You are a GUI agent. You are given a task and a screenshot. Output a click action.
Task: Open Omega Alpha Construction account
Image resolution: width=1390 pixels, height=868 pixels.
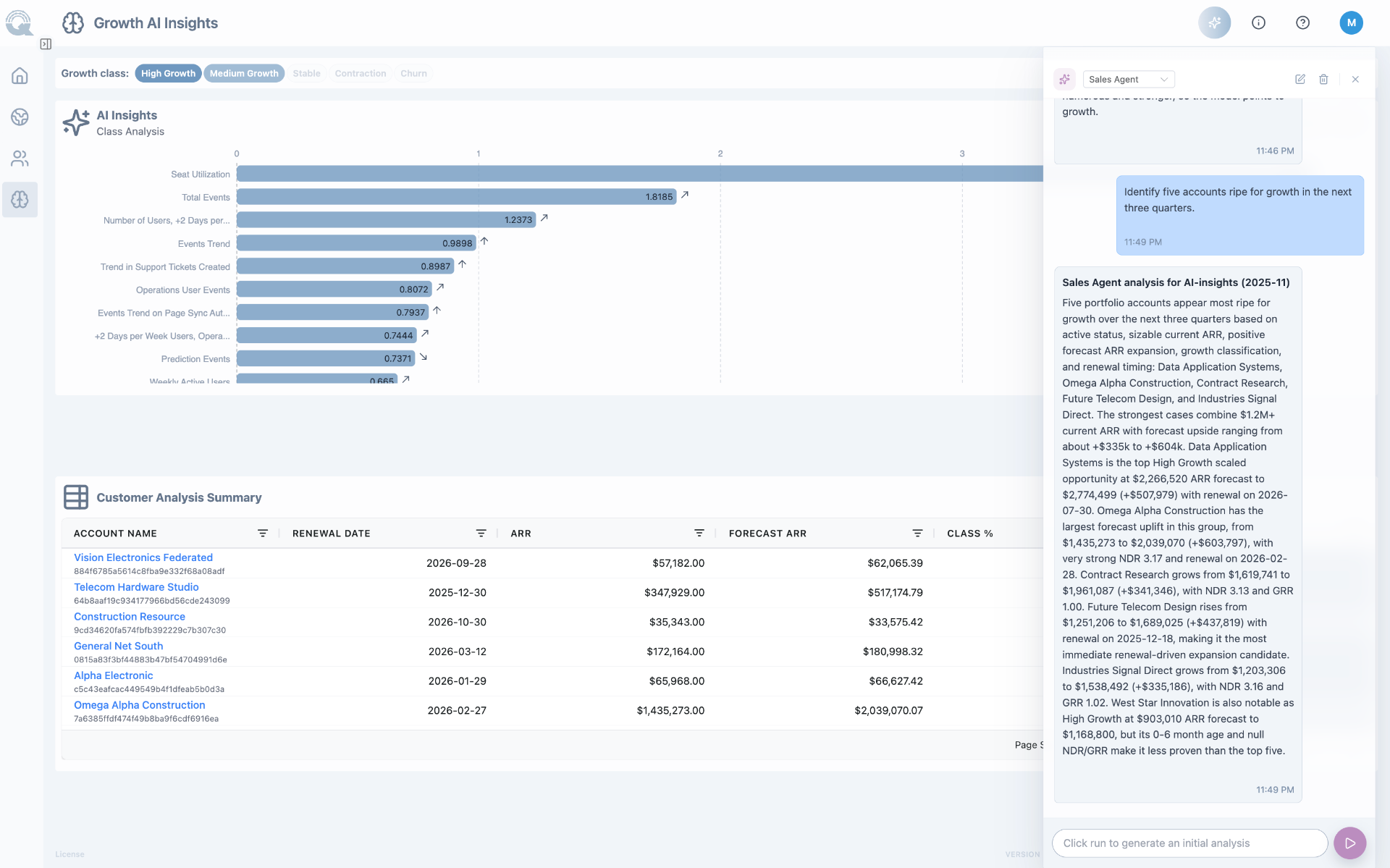[140, 705]
